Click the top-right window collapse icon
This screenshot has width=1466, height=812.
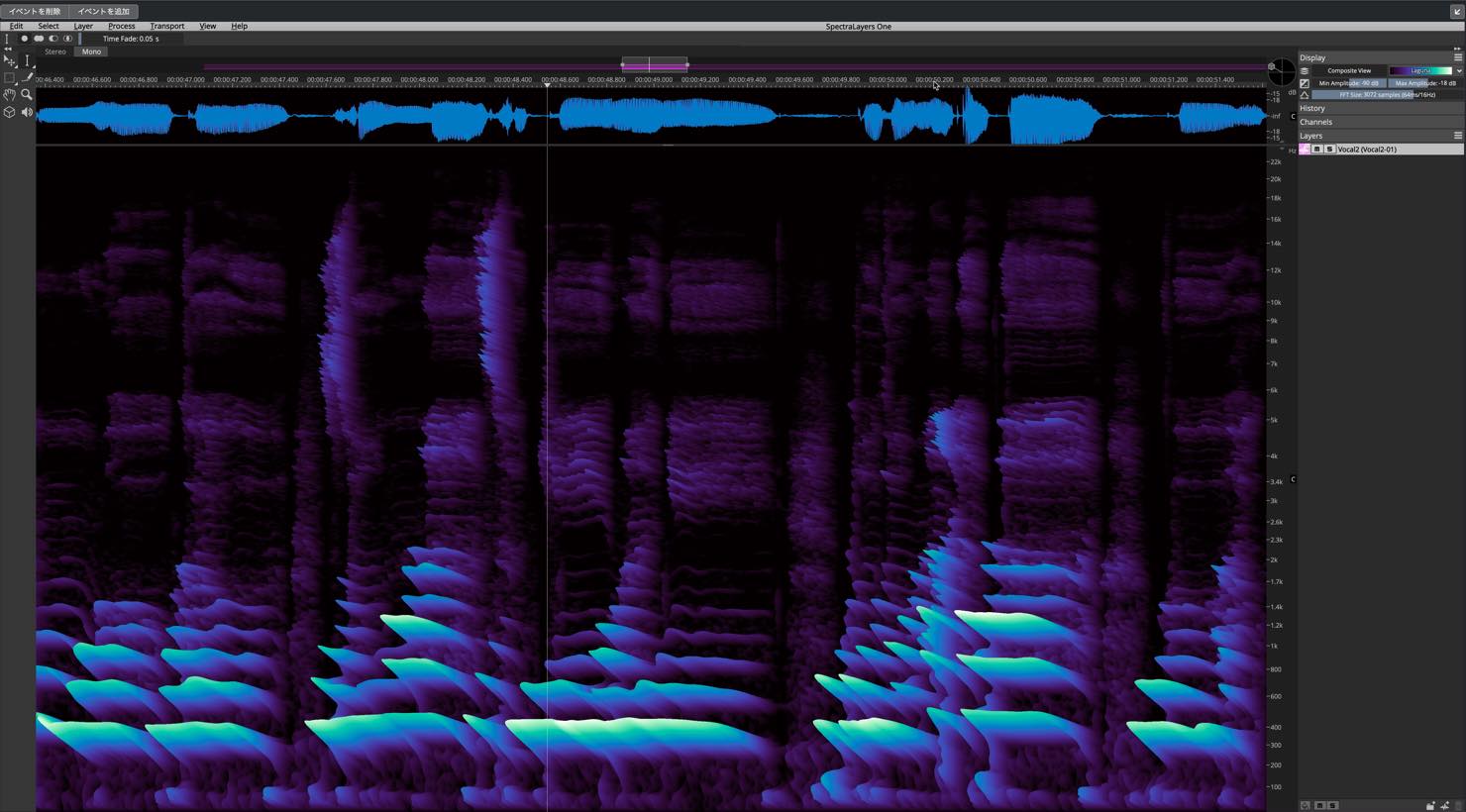click(x=1457, y=11)
